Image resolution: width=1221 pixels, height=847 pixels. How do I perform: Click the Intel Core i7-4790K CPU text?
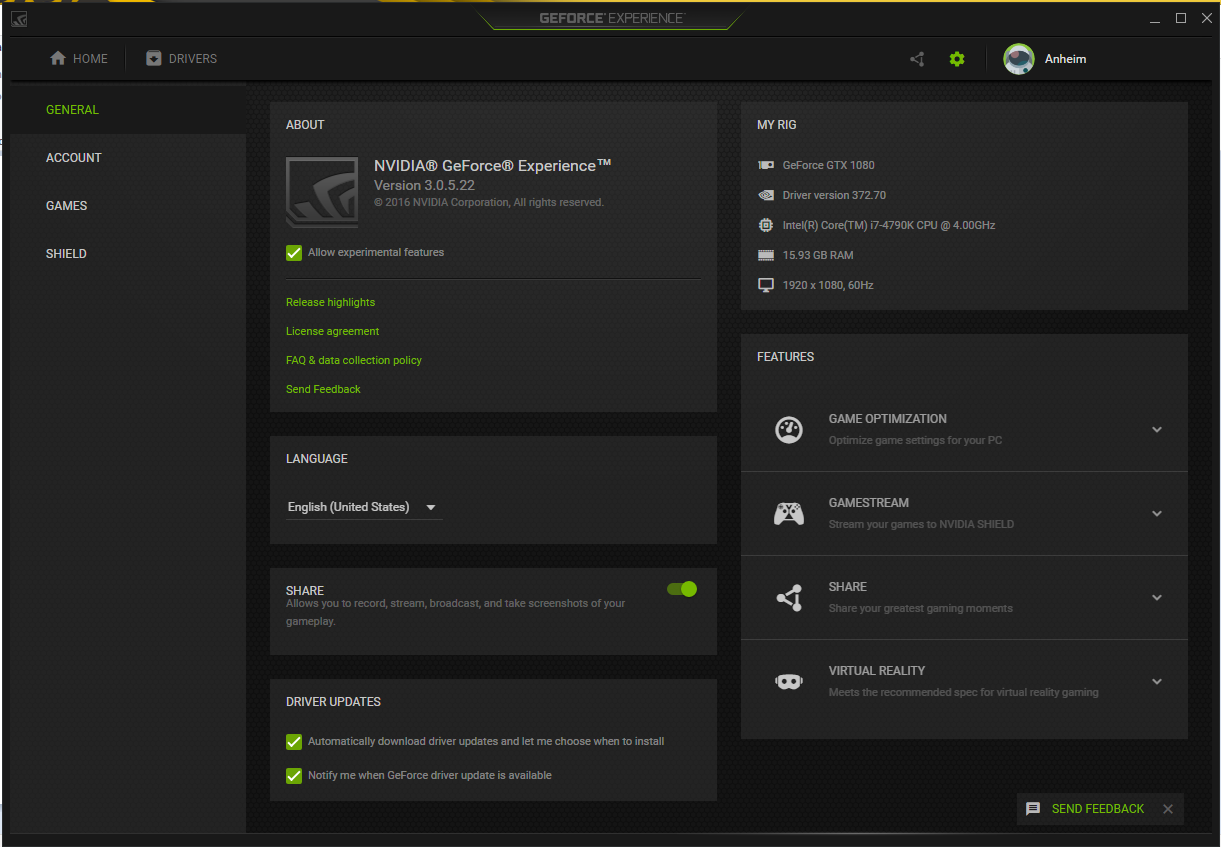(x=889, y=225)
